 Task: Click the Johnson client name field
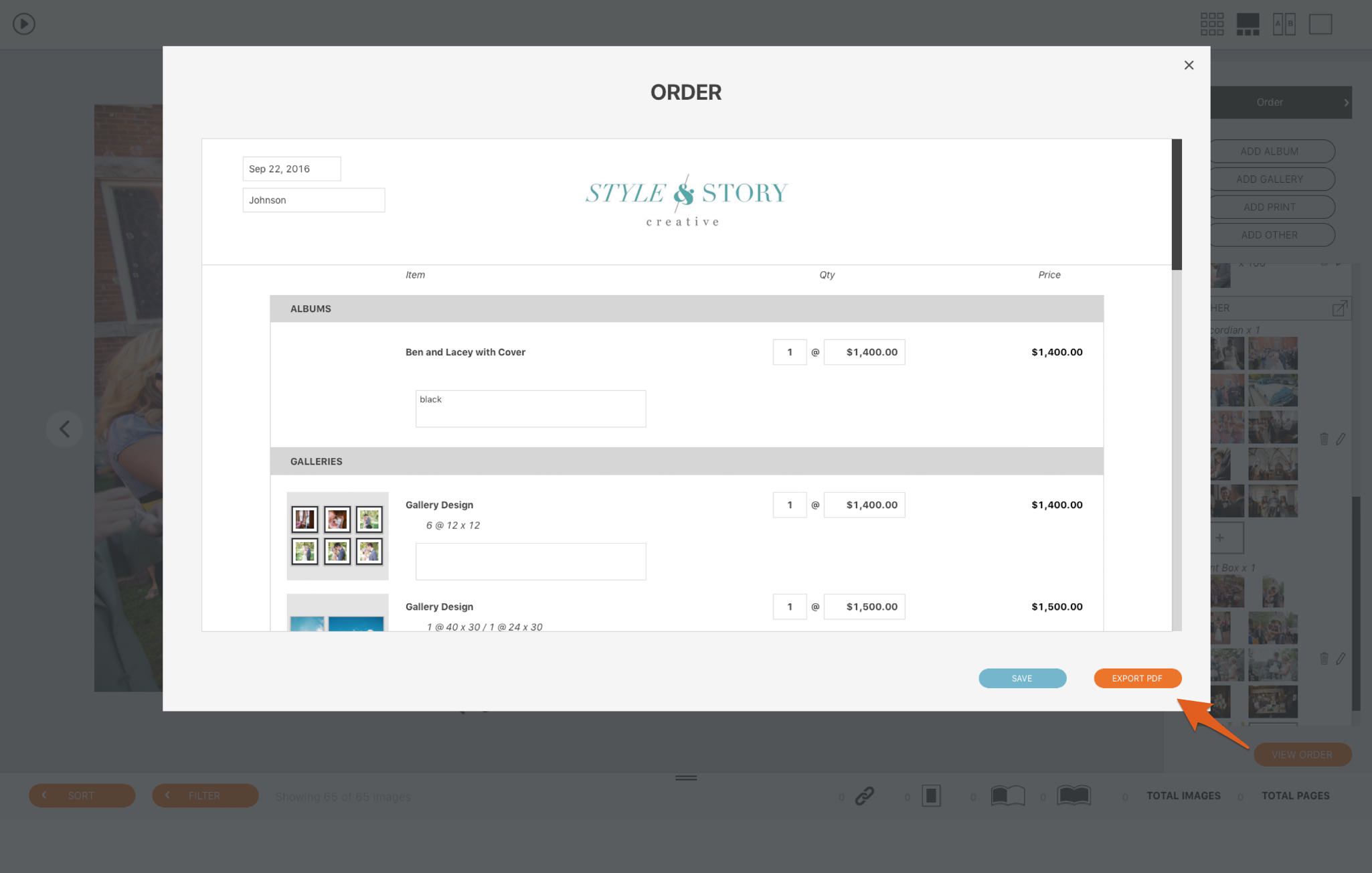coord(314,200)
